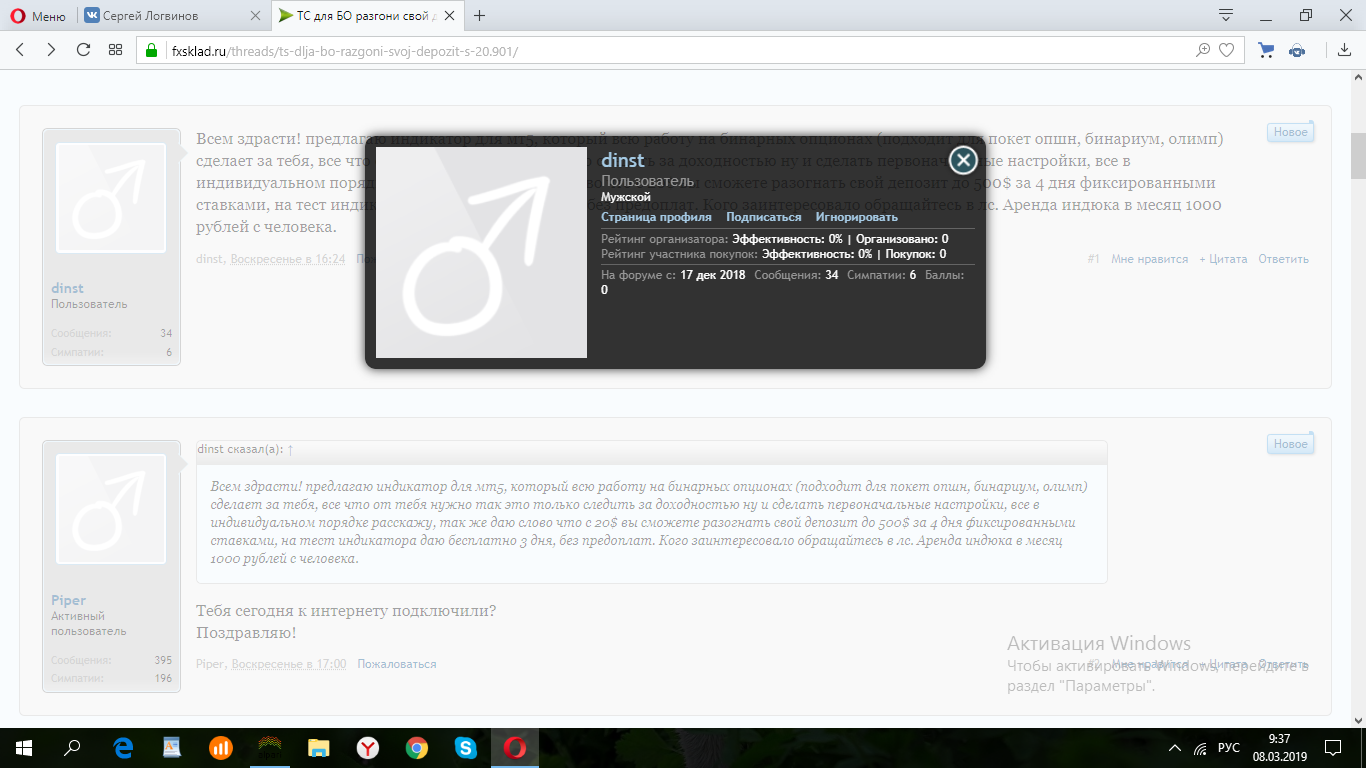Go forward in browser history
Viewport: 1366px width, 768px height.
(x=52, y=50)
